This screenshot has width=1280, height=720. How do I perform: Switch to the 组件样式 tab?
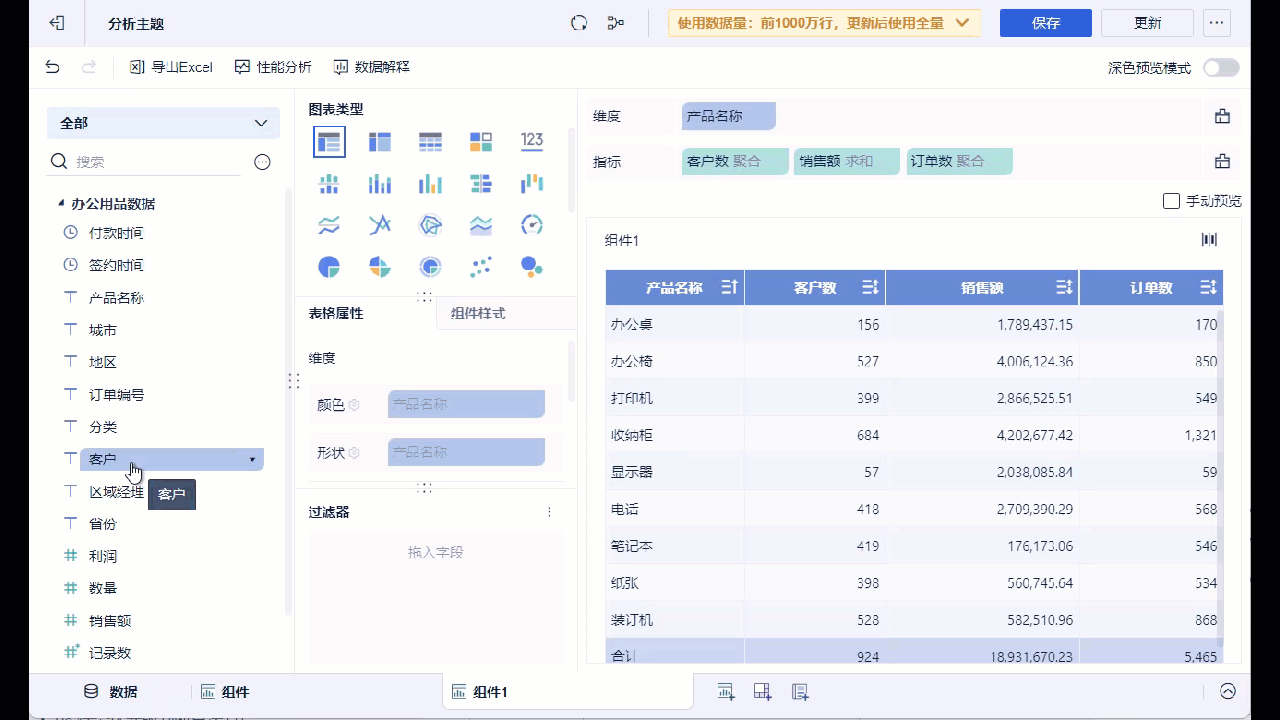tap(478, 313)
